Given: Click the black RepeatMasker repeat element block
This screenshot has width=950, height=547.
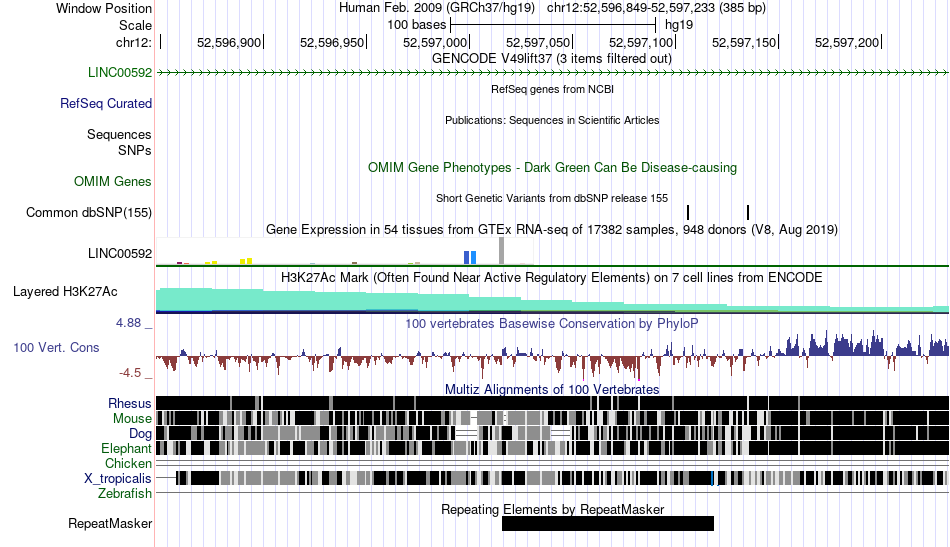Looking at the screenshot, I should coord(608,523).
